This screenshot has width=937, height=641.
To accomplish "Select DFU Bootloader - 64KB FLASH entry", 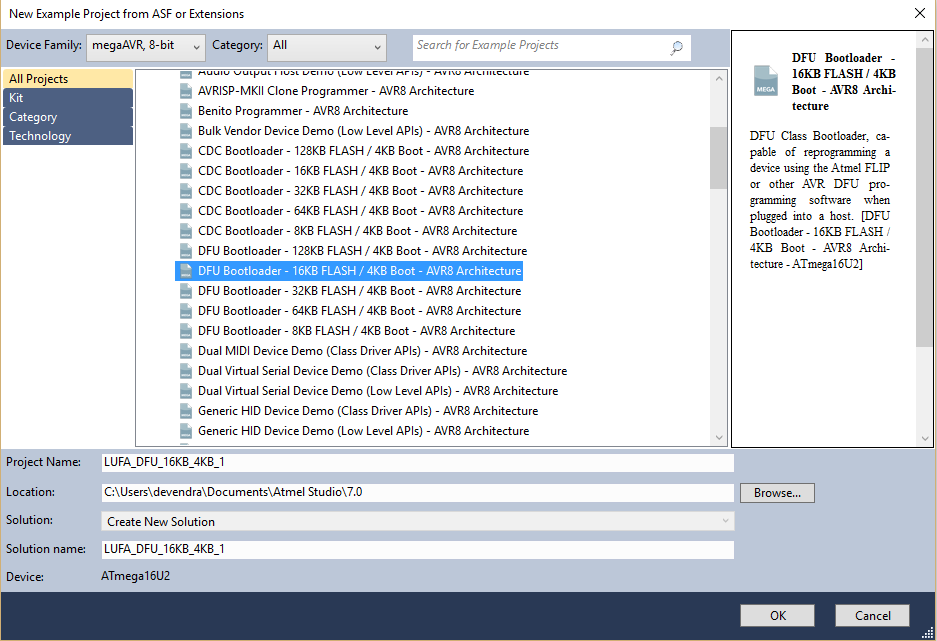I will pos(360,311).
